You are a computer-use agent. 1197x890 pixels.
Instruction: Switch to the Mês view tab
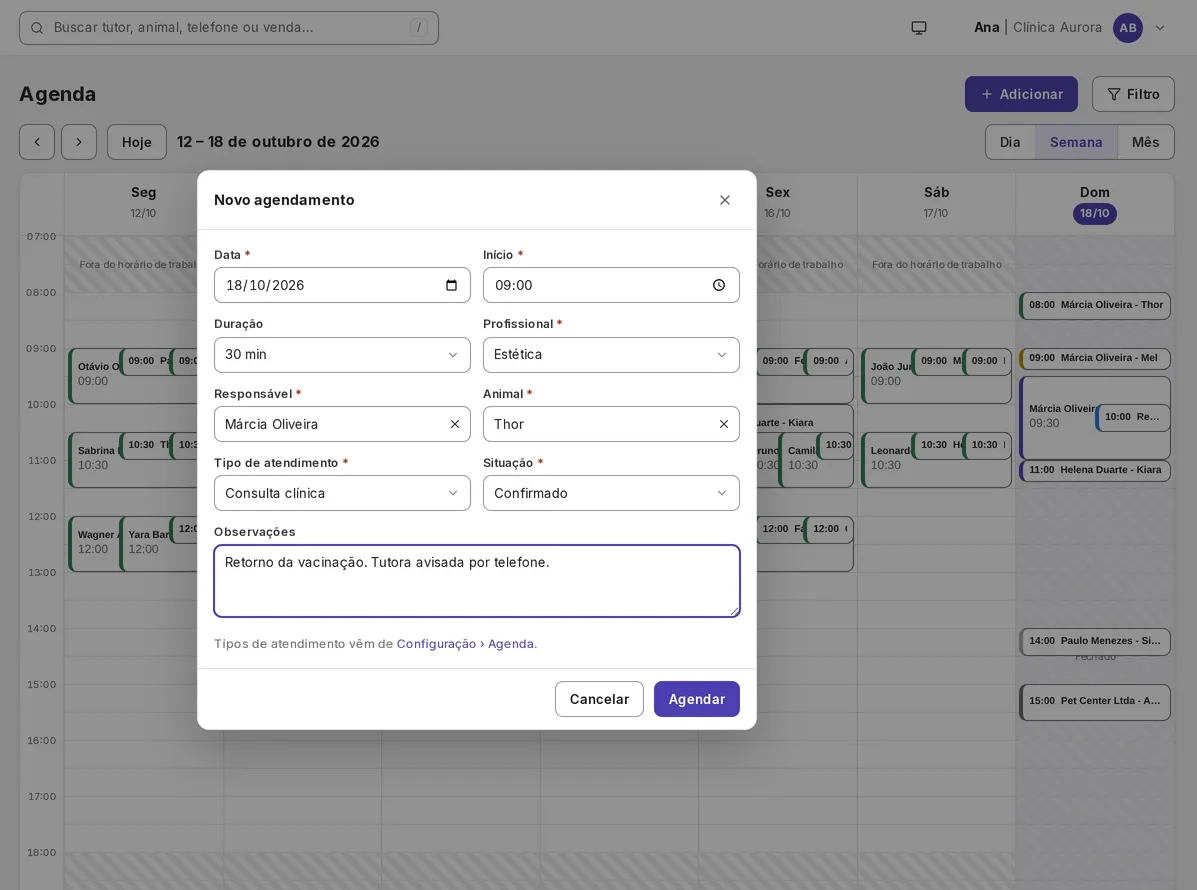[x=1145, y=142]
